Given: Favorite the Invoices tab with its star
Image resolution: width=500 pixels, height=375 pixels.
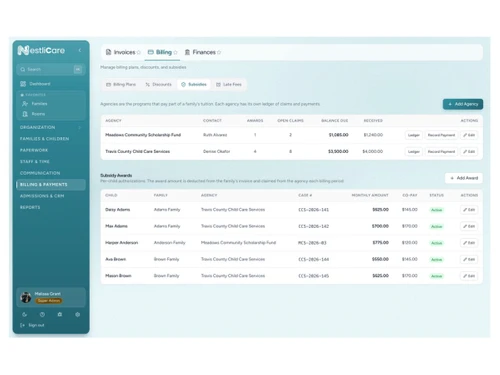Looking at the screenshot, I should coord(139,52).
